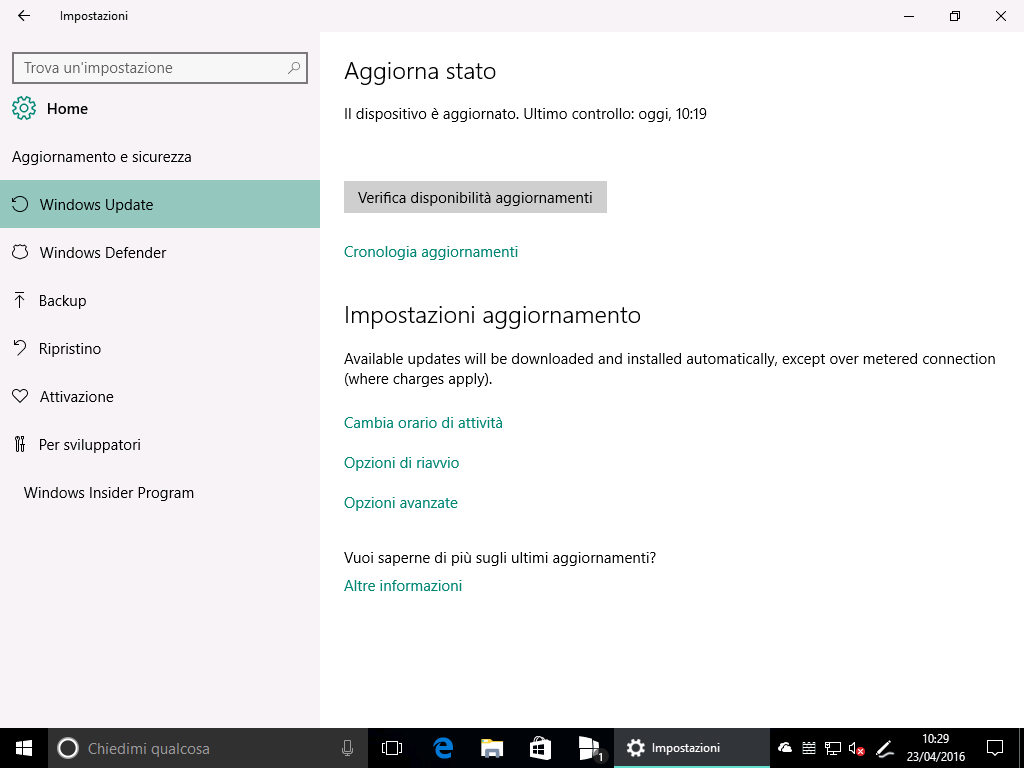Open Opzioni di riavvio link
Viewport: 1024px width, 768px height.
[x=402, y=462]
